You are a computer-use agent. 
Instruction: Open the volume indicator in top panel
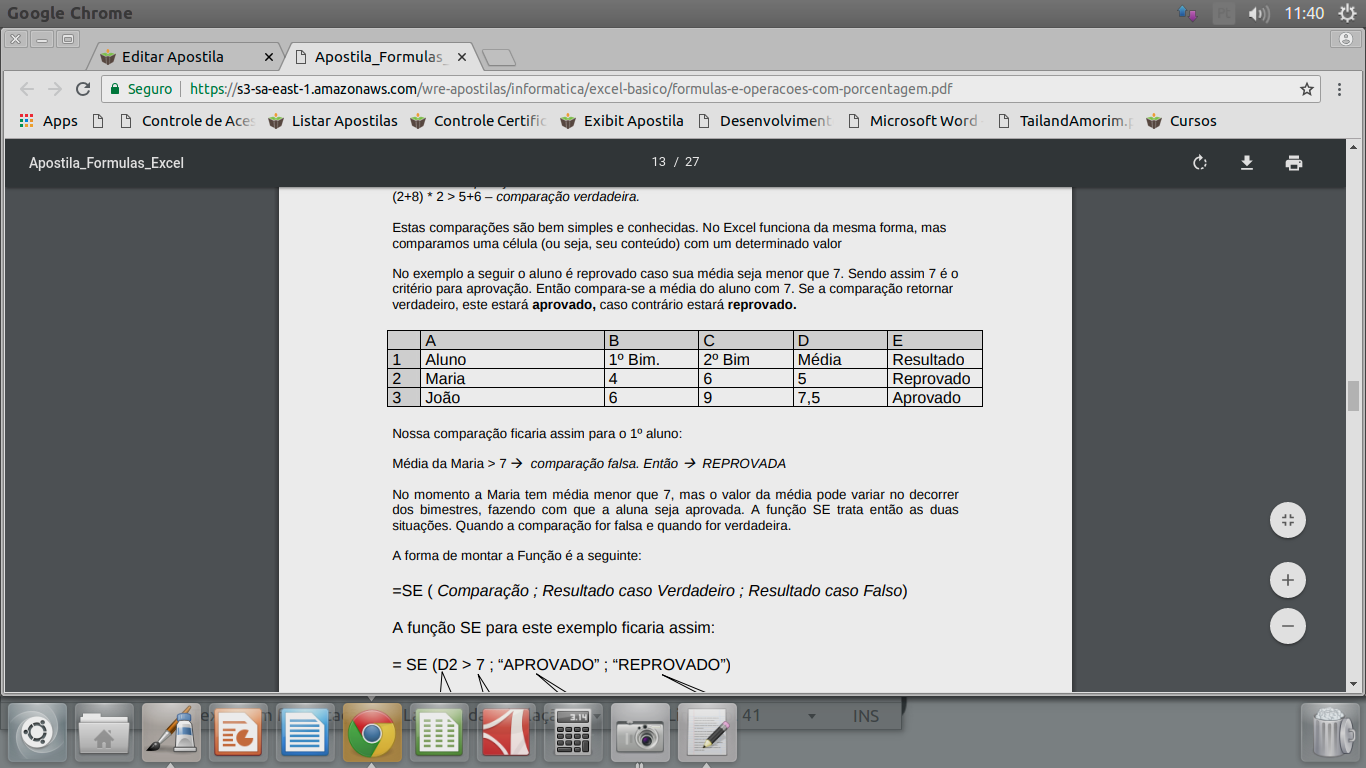[1260, 14]
